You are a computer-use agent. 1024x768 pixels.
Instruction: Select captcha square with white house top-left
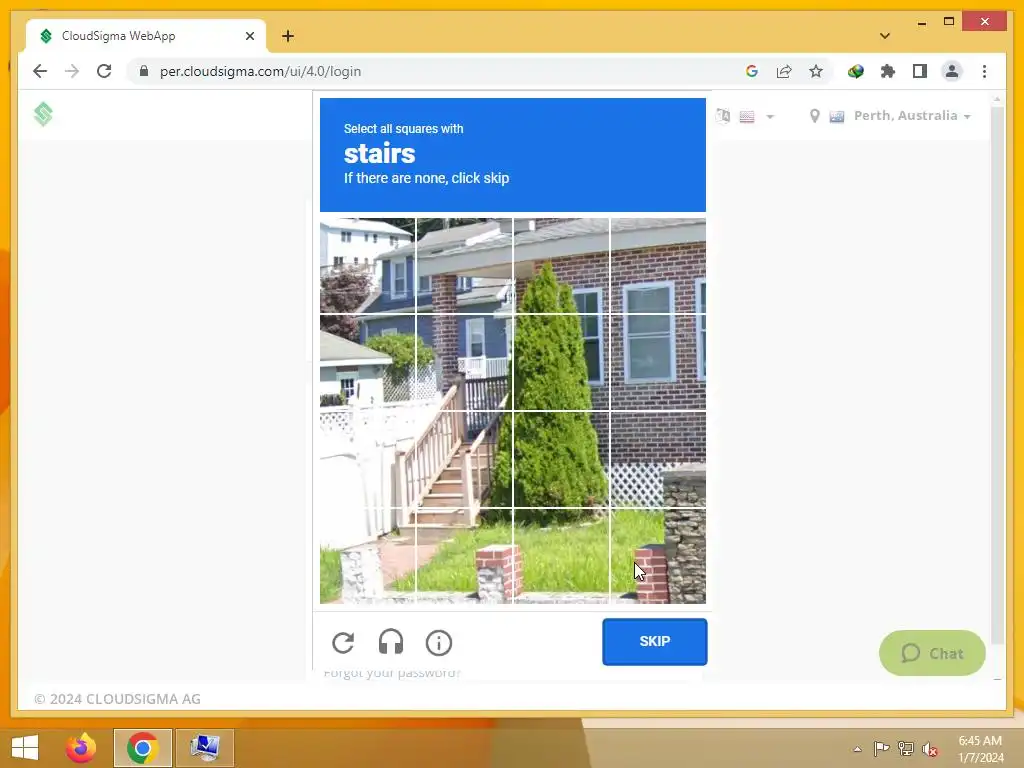click(x=368, y=266)
